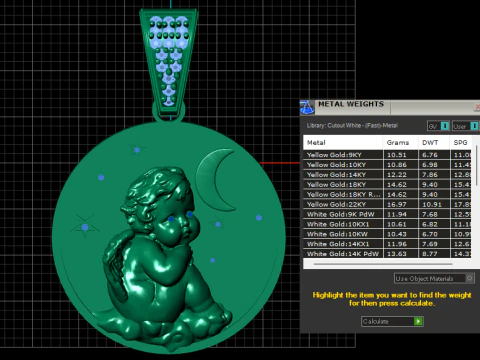
Task: Select the Yellow Gold:18KY R... row
Action: [x=387, y=194]
